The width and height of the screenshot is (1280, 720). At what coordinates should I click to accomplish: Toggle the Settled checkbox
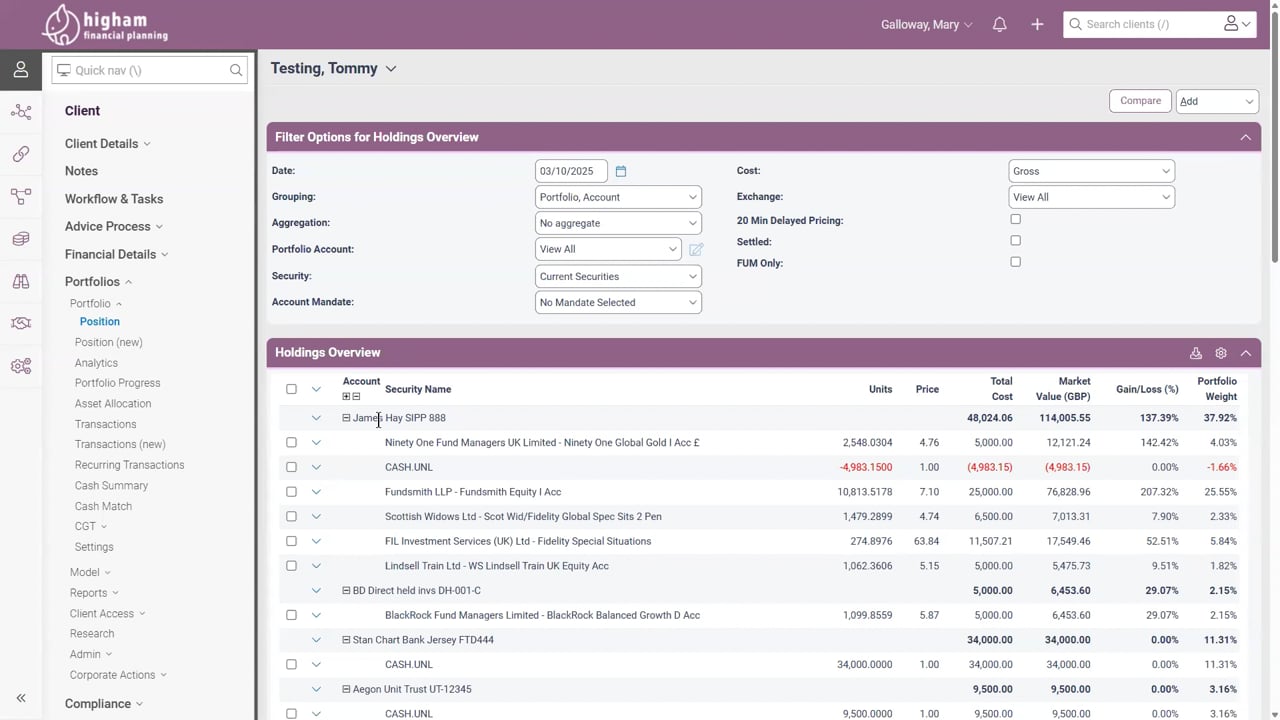point(1015,241)
